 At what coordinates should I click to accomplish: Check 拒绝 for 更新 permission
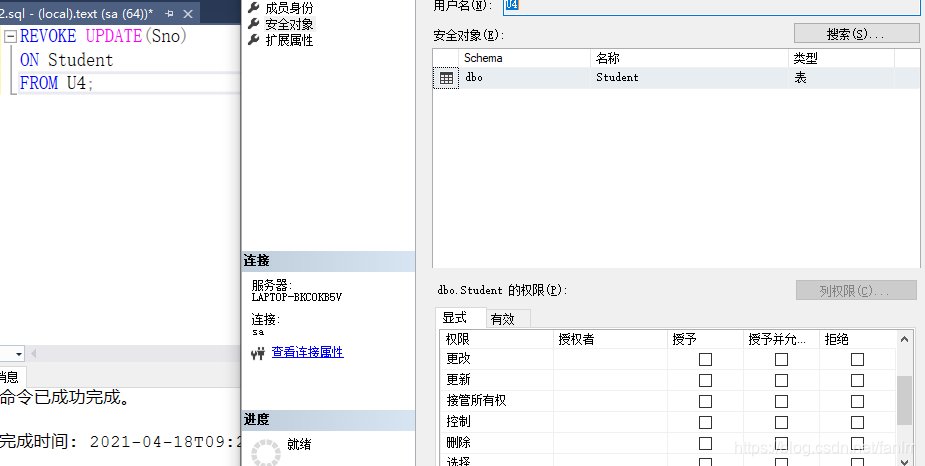click(857, 380)
